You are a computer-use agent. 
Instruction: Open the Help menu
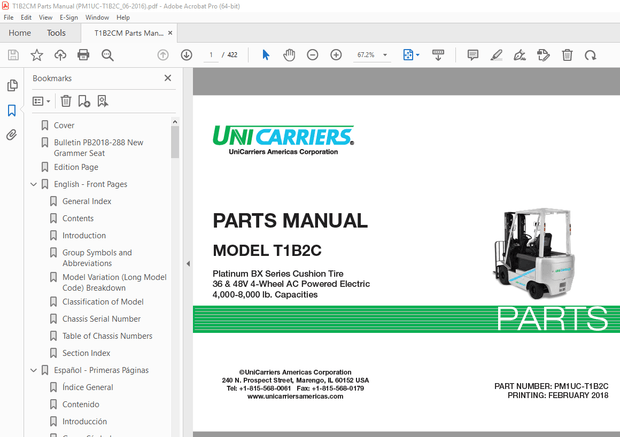click(123, 17)
